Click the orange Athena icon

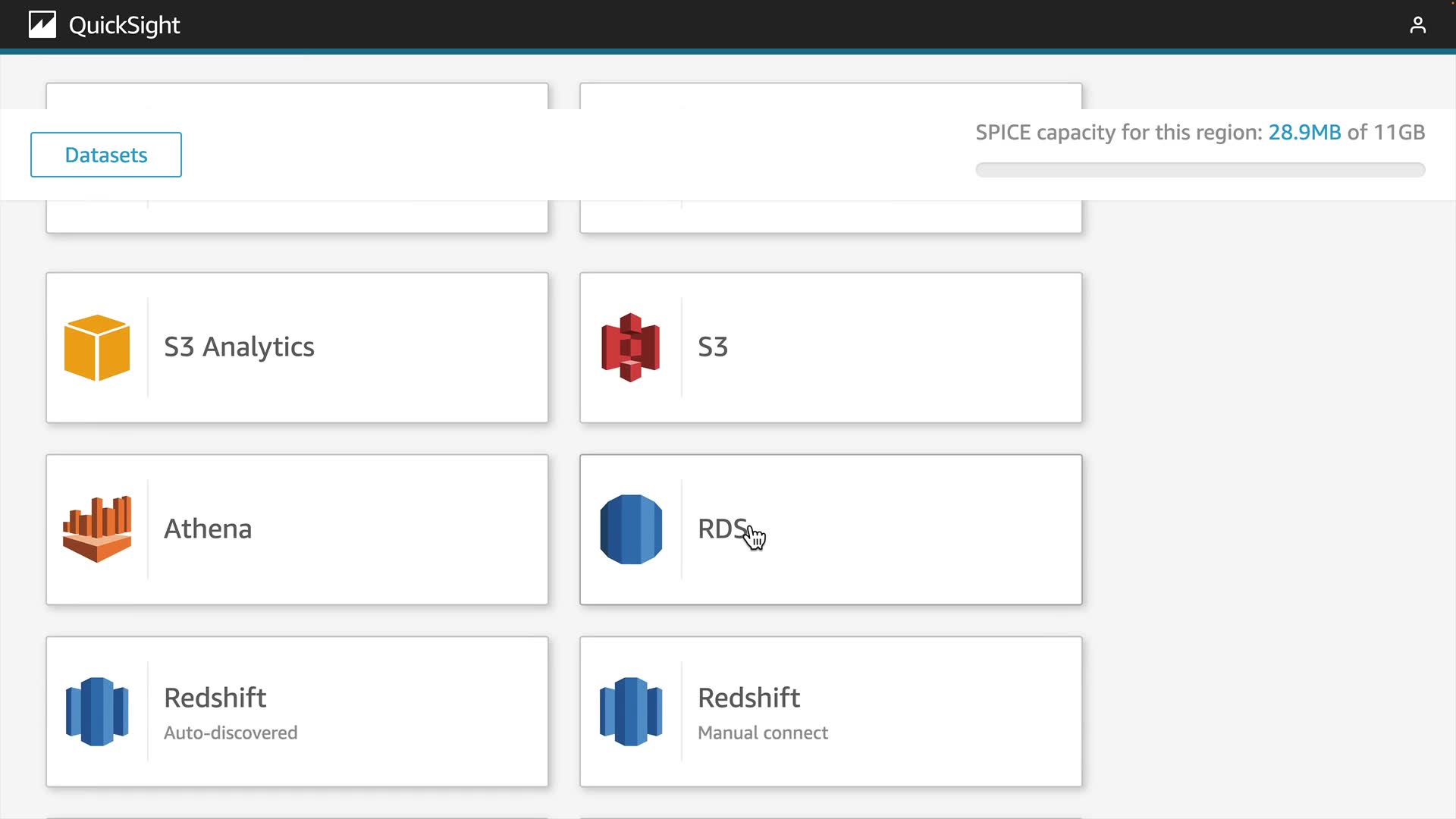click(x=97, y=529)
